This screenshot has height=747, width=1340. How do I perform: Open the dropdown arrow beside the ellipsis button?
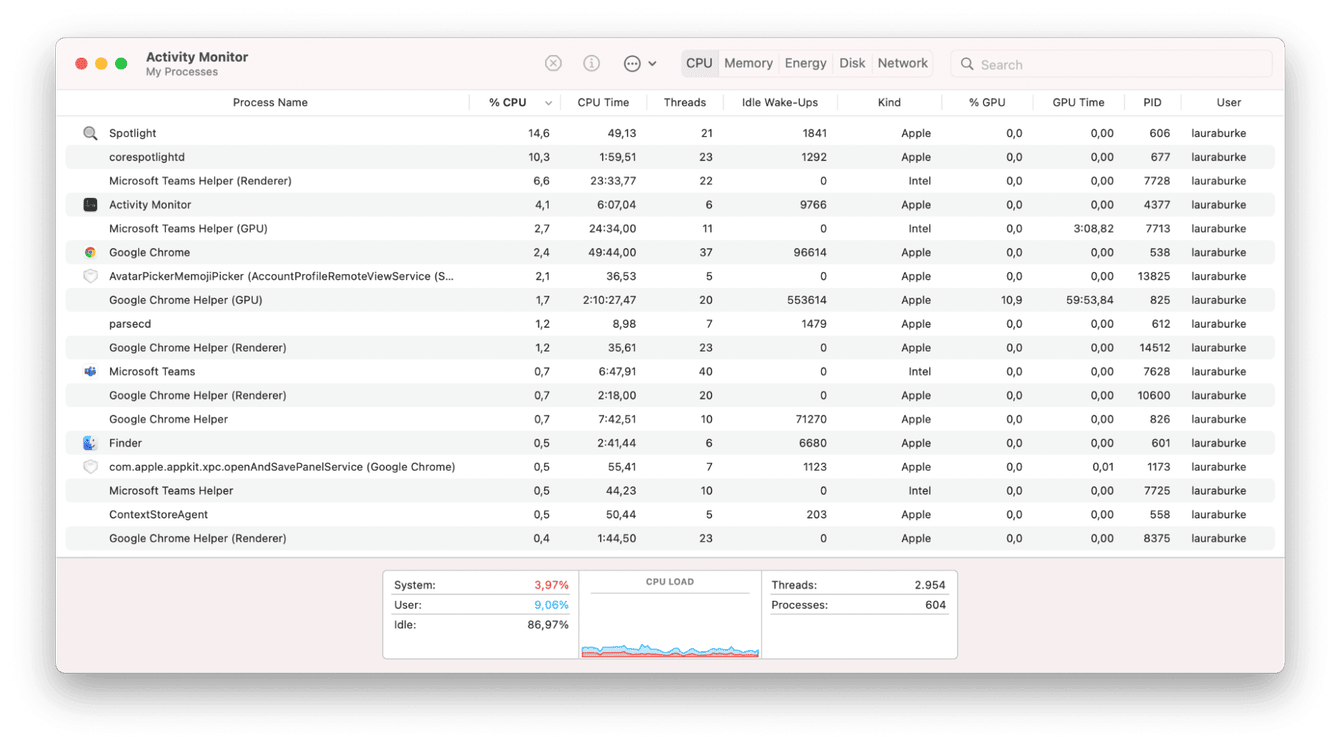click(x=653, y=63)
